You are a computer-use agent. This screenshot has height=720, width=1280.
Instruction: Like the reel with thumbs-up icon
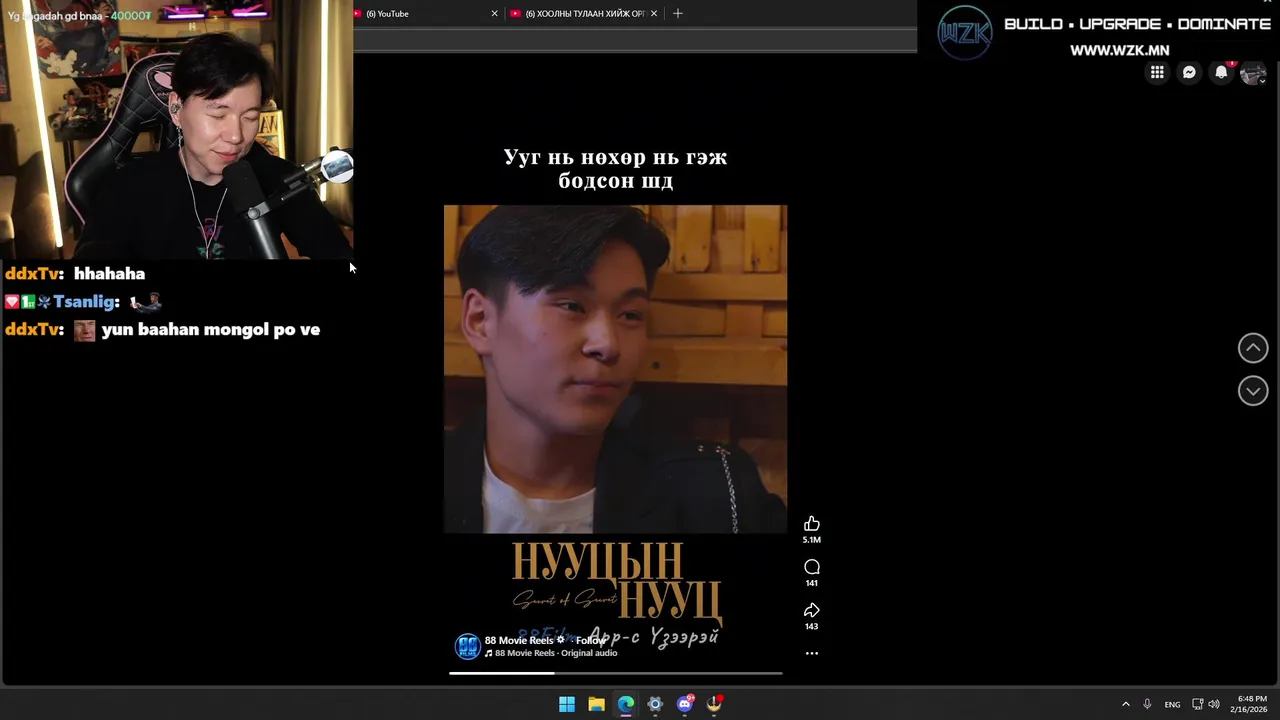tap(812, 524)
